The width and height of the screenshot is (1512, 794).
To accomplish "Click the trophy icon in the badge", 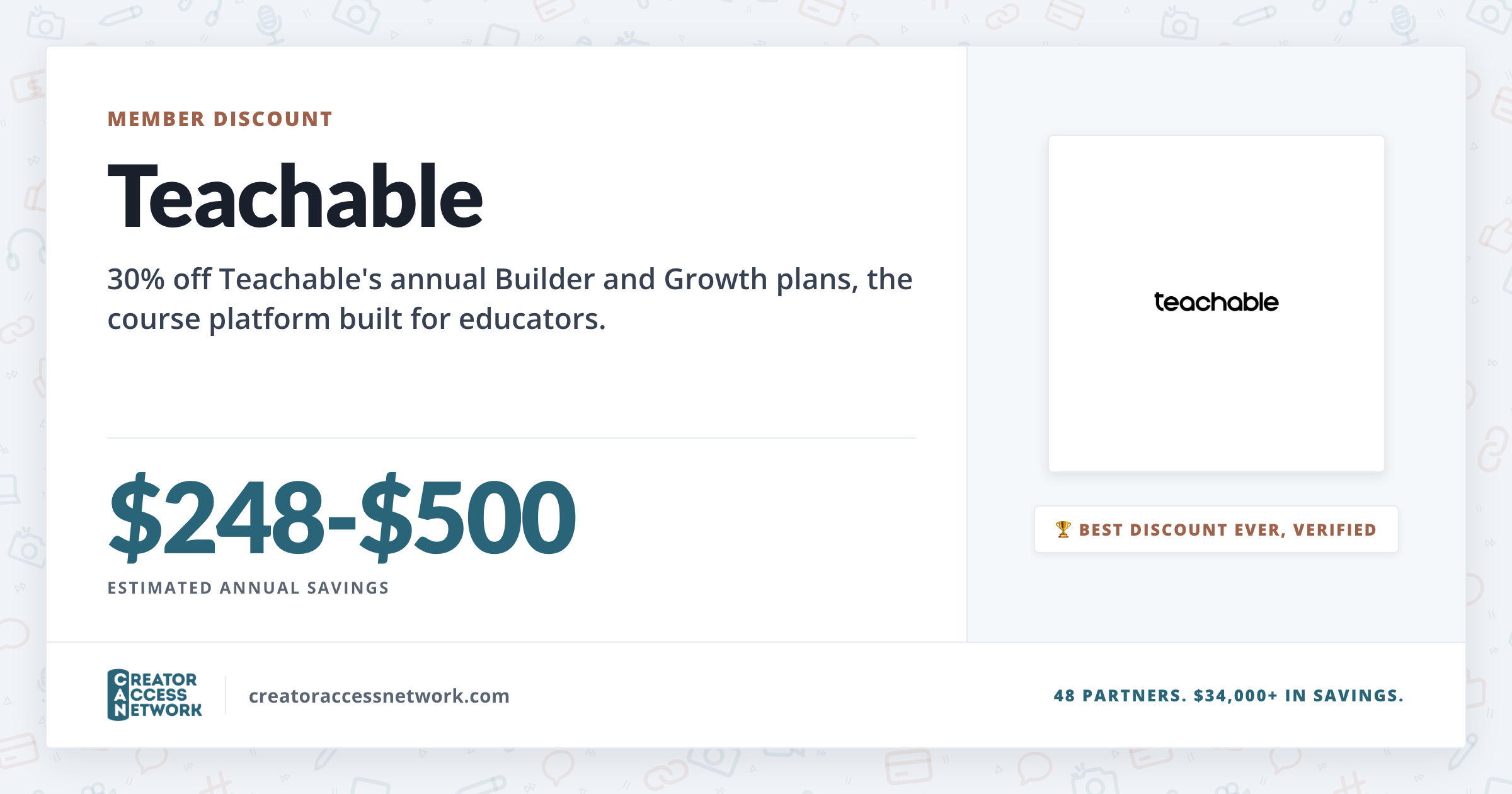I will tap(1063, 529).
